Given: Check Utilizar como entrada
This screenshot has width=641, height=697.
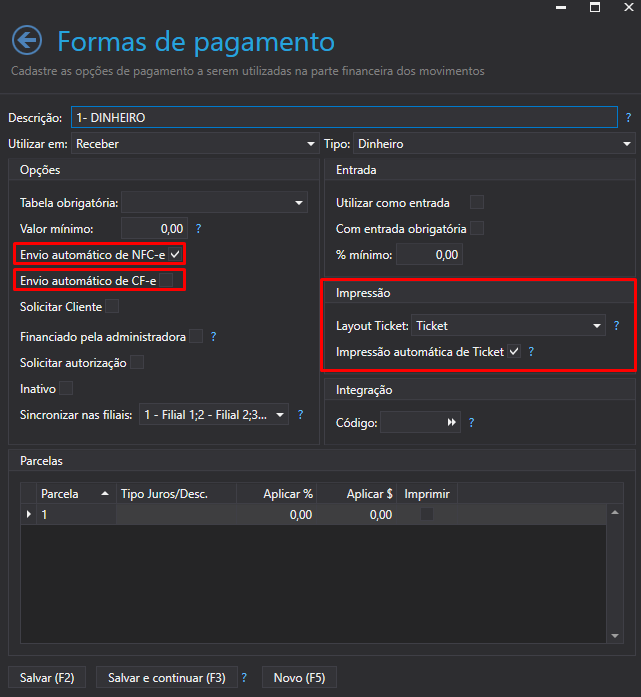Looking at the screenshot, I should pyautogui.click(x=477, y=202).
